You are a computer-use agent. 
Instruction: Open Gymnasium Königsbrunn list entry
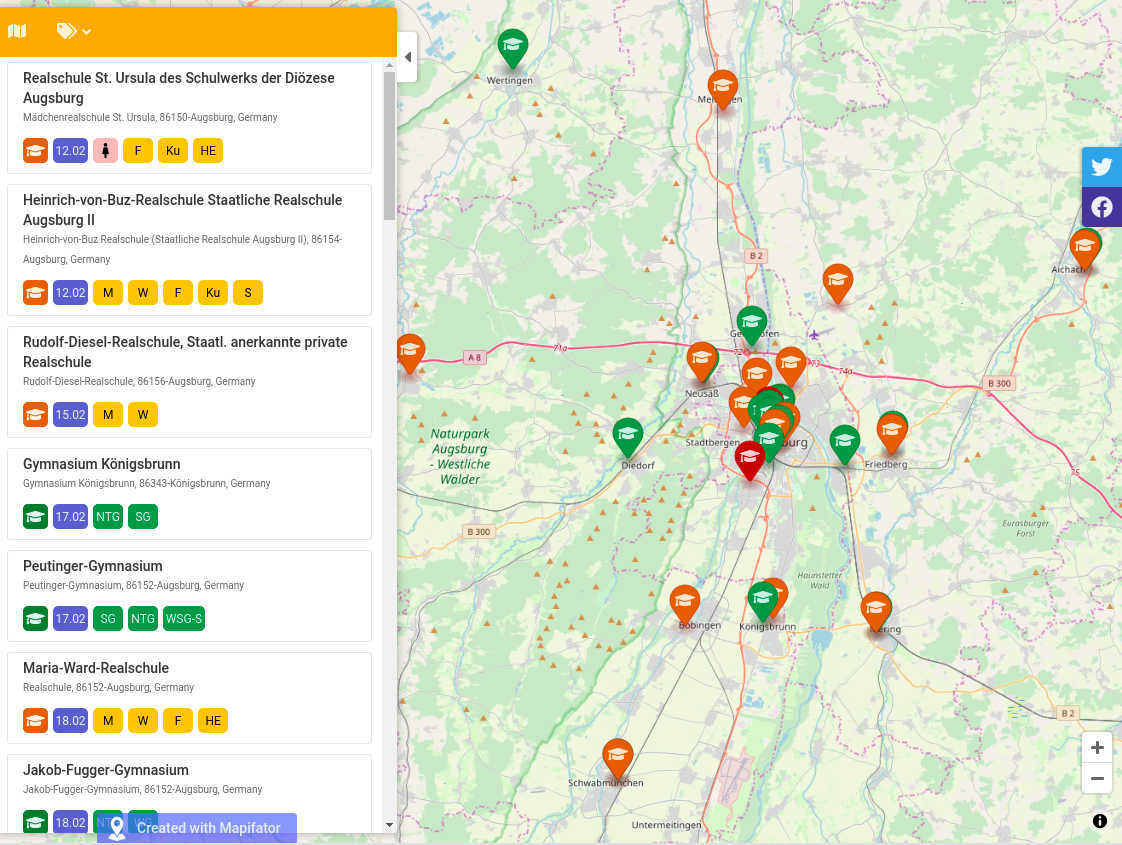coord(101,464)
